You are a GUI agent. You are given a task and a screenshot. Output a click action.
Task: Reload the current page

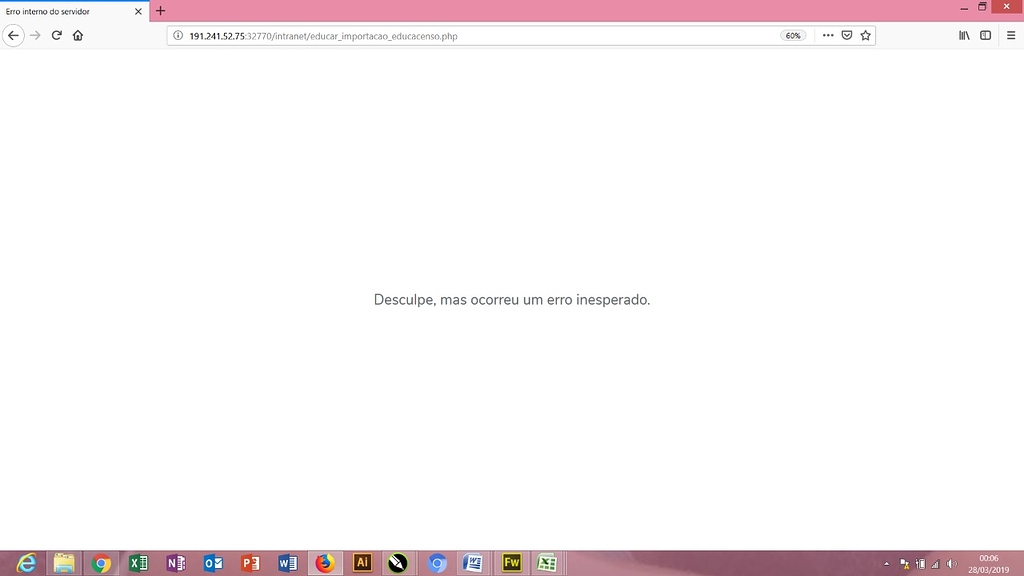(x=56, y=35)
